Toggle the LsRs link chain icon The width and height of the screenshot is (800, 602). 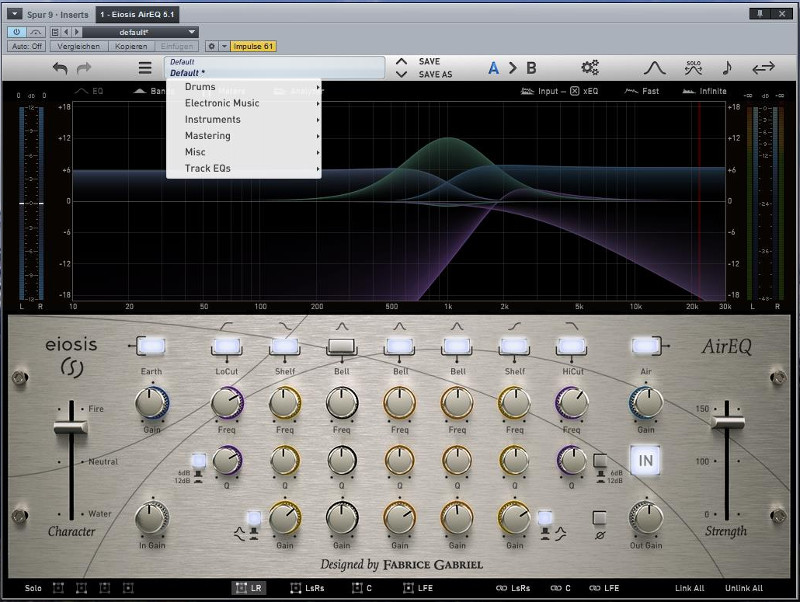coord(501,588)
